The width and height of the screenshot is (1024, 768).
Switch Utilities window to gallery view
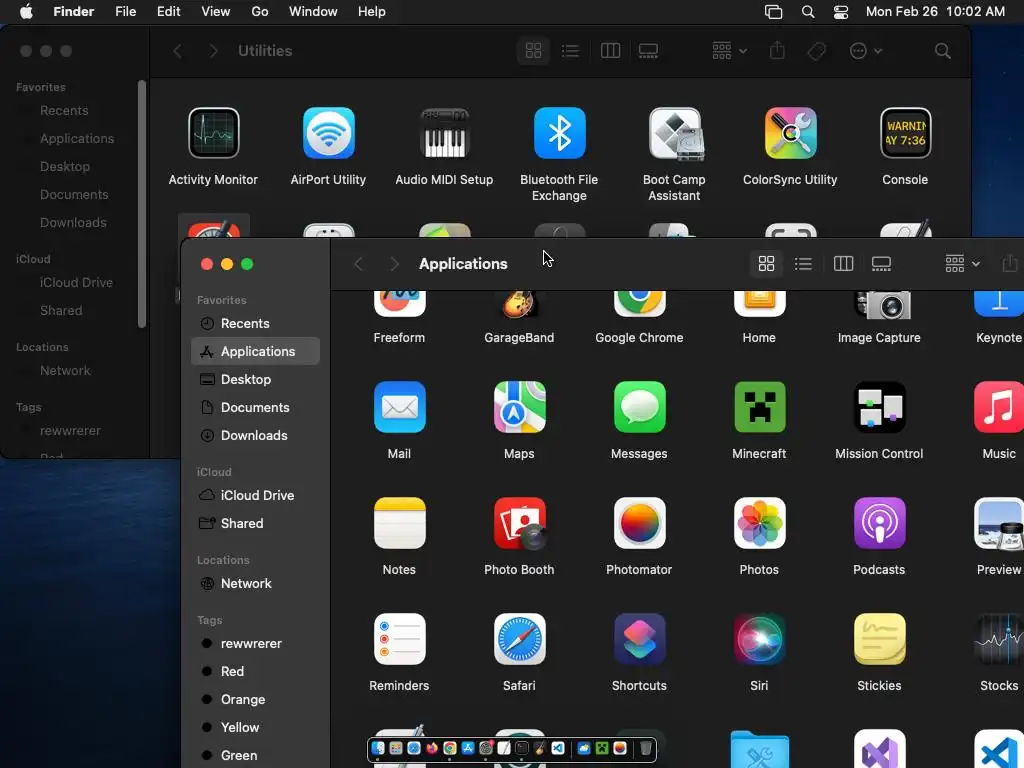pyautogui.click(x=648, y=51)
